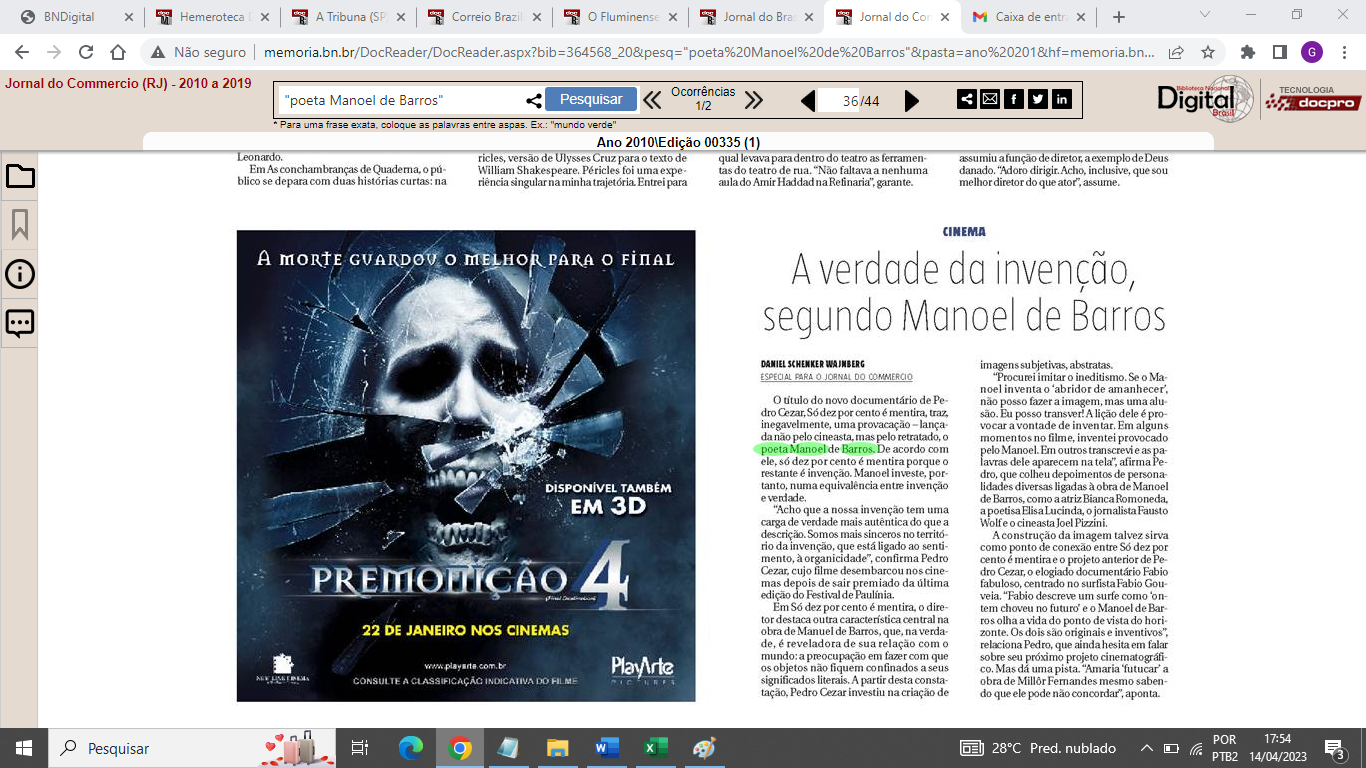This screenshot has width=1366, height=768.
Task: Reload the page
Action: coord(86,52)
